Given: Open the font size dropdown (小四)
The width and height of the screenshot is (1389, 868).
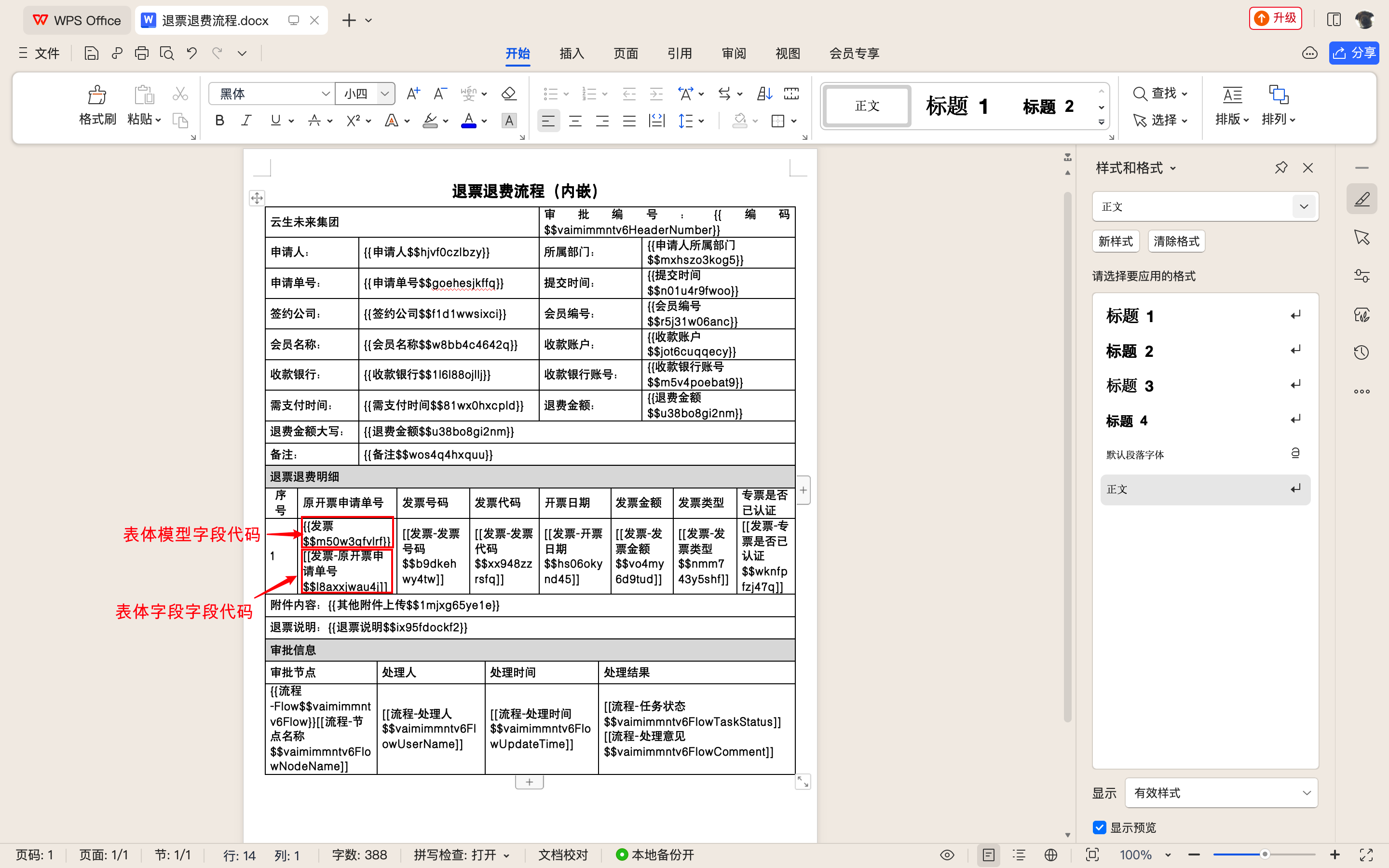Looking at the screenshot, I should [x=385, y=94].
